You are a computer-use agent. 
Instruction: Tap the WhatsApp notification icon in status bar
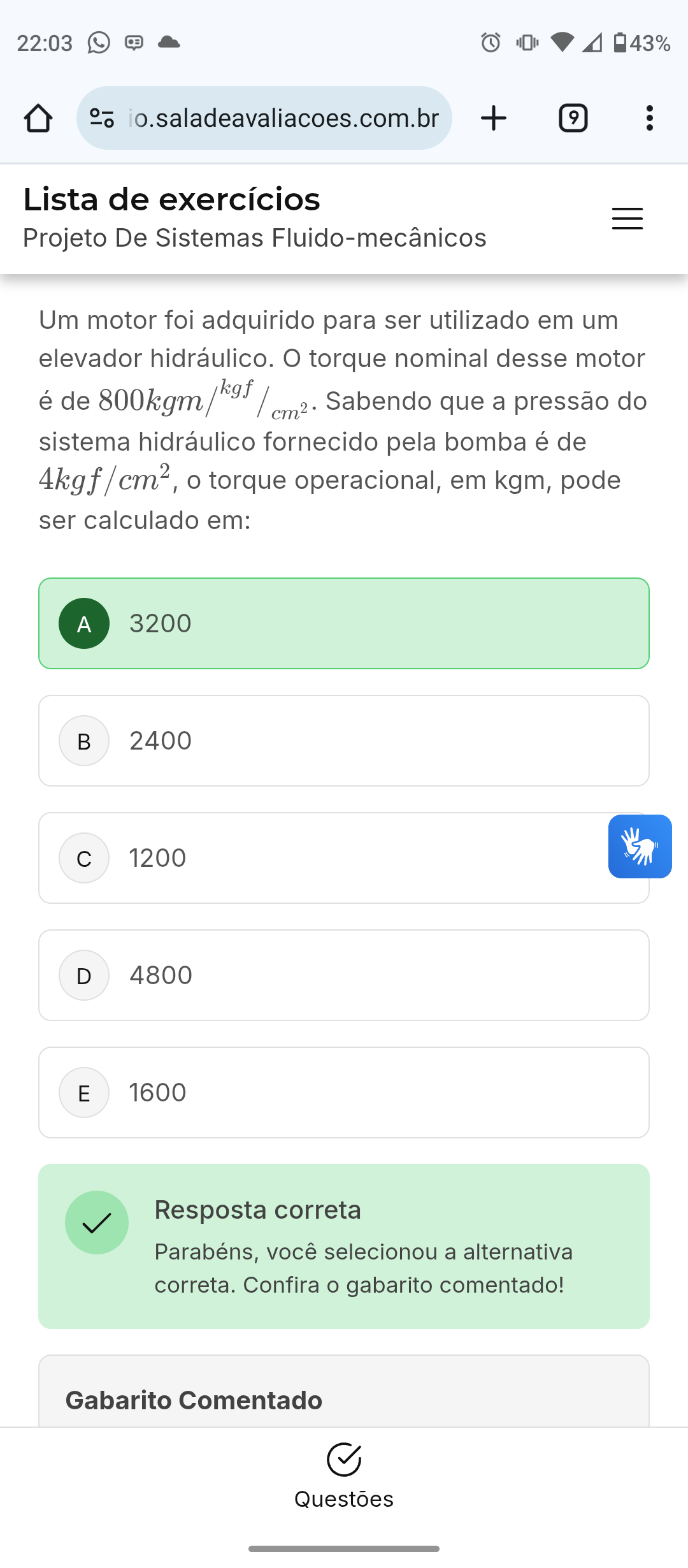tap(99, 43)
